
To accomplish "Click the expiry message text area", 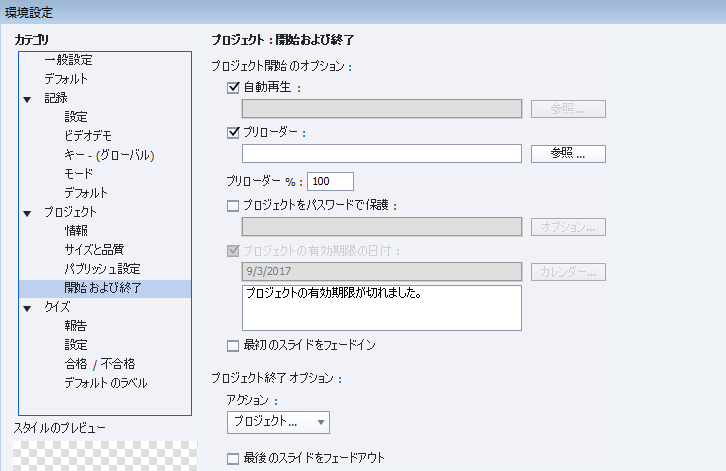I will click(382, 307).
